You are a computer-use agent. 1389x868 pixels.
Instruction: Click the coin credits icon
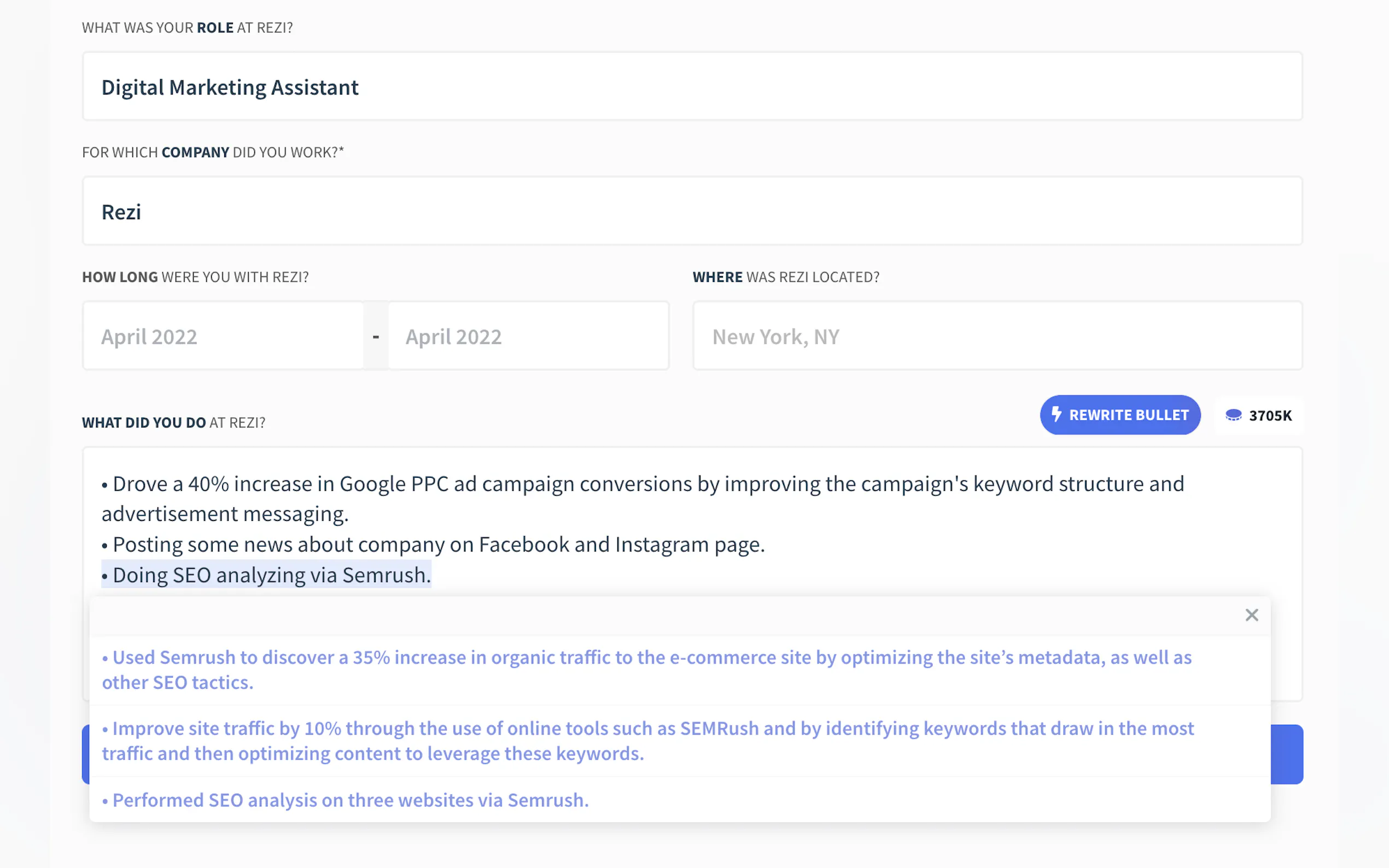1233,415
